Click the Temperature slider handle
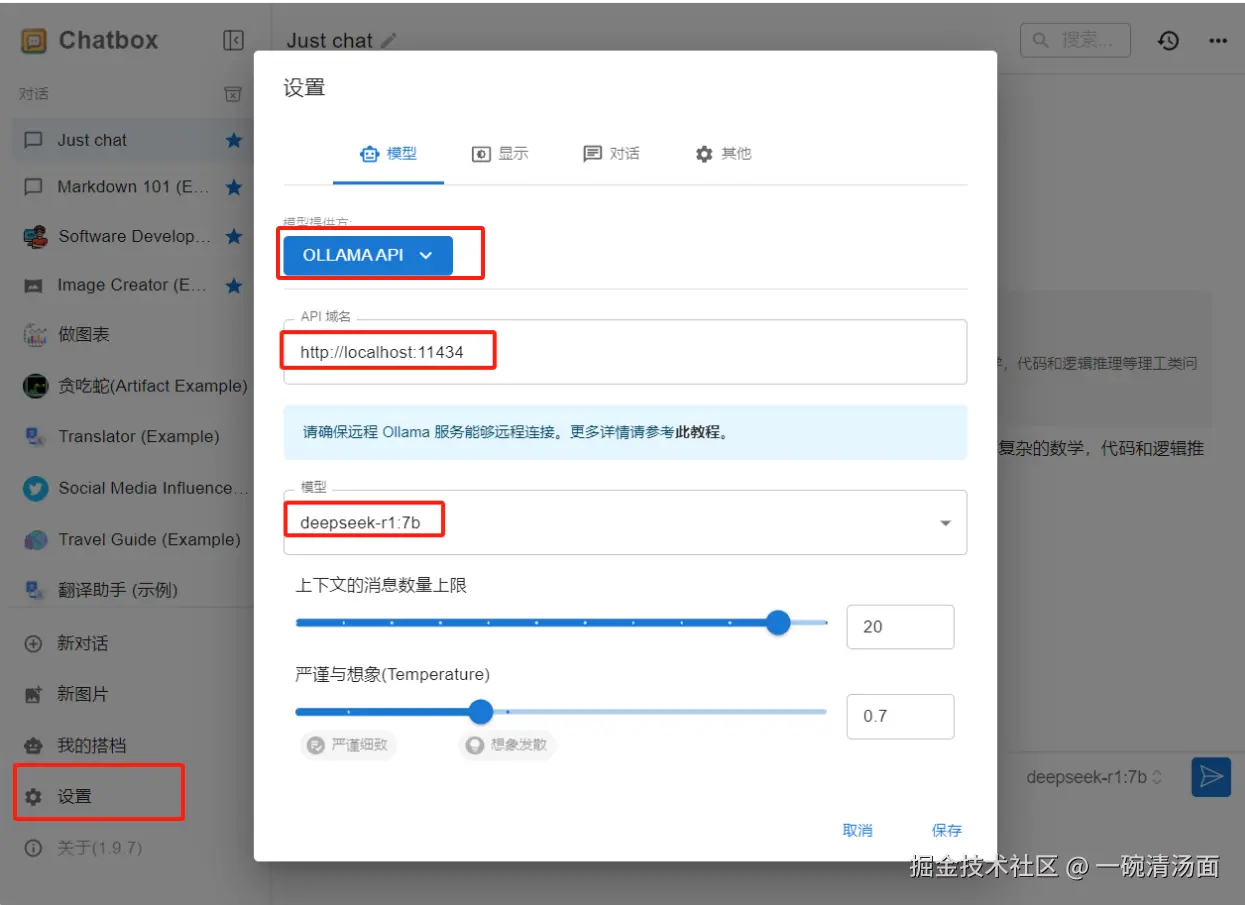Viewport: 1245px width, 905px height. click(x=481, y=712)
